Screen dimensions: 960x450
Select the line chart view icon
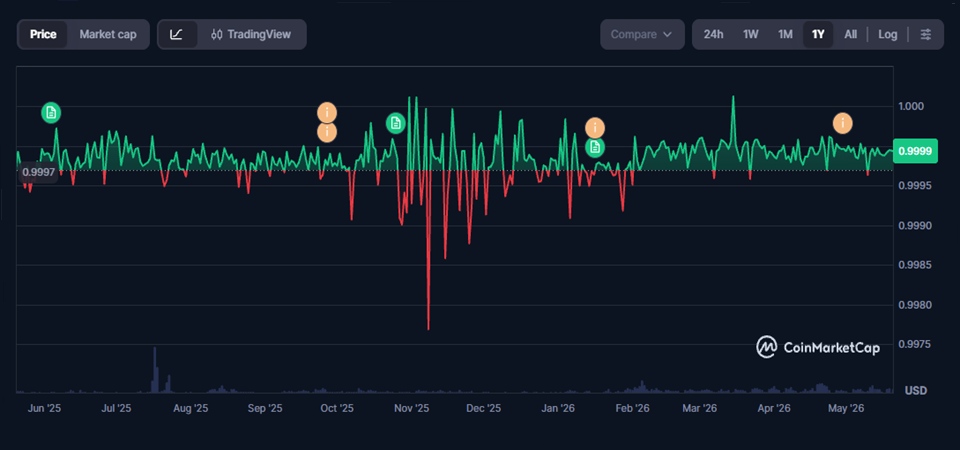(x=177, y=34)
